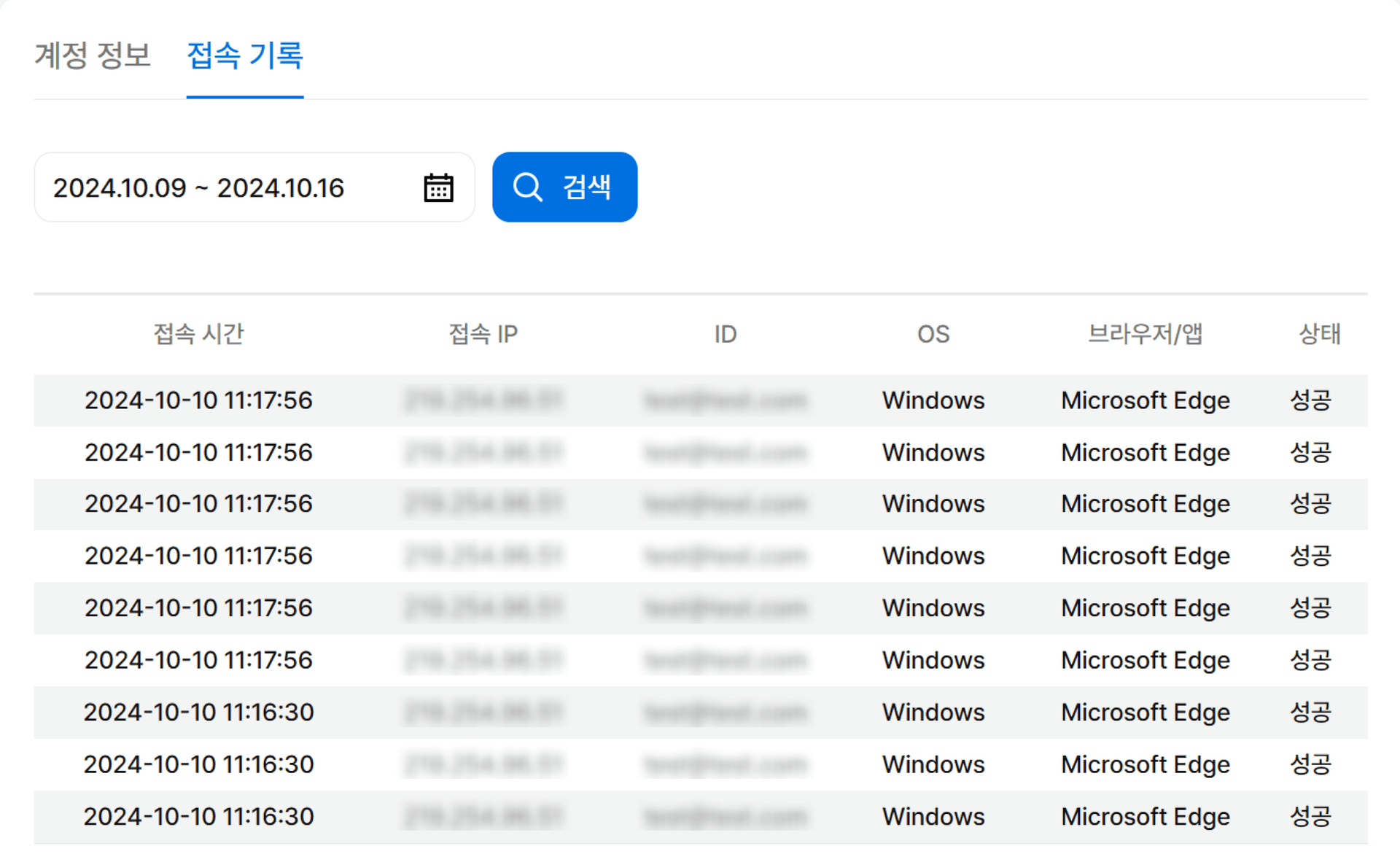Click 성공 status in the last row
Viewport: 1400px width, 862px height.
tap(1310, 817)
